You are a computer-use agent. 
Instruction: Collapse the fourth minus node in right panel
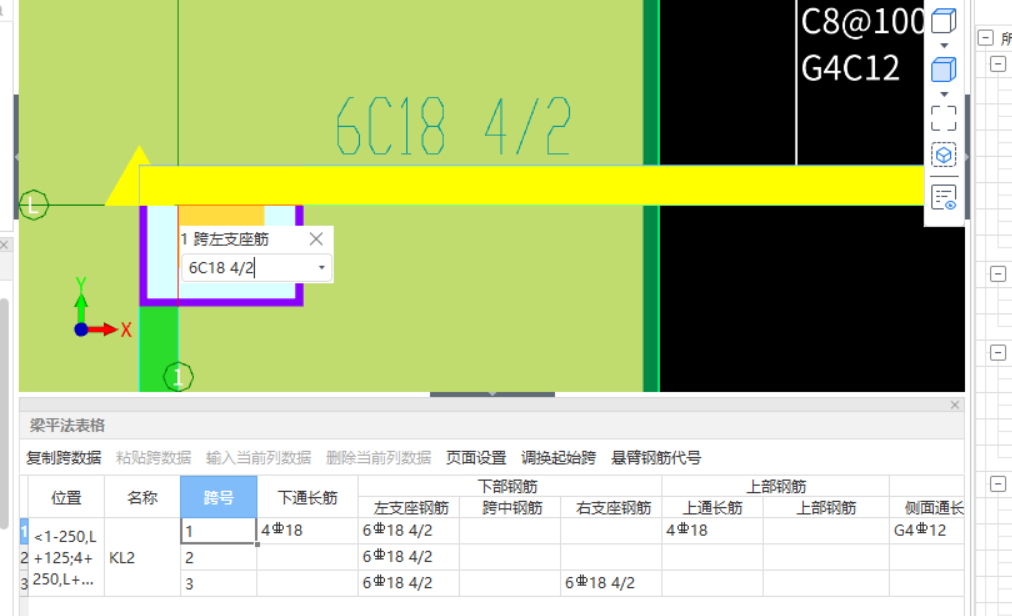[x=998, y=353]
